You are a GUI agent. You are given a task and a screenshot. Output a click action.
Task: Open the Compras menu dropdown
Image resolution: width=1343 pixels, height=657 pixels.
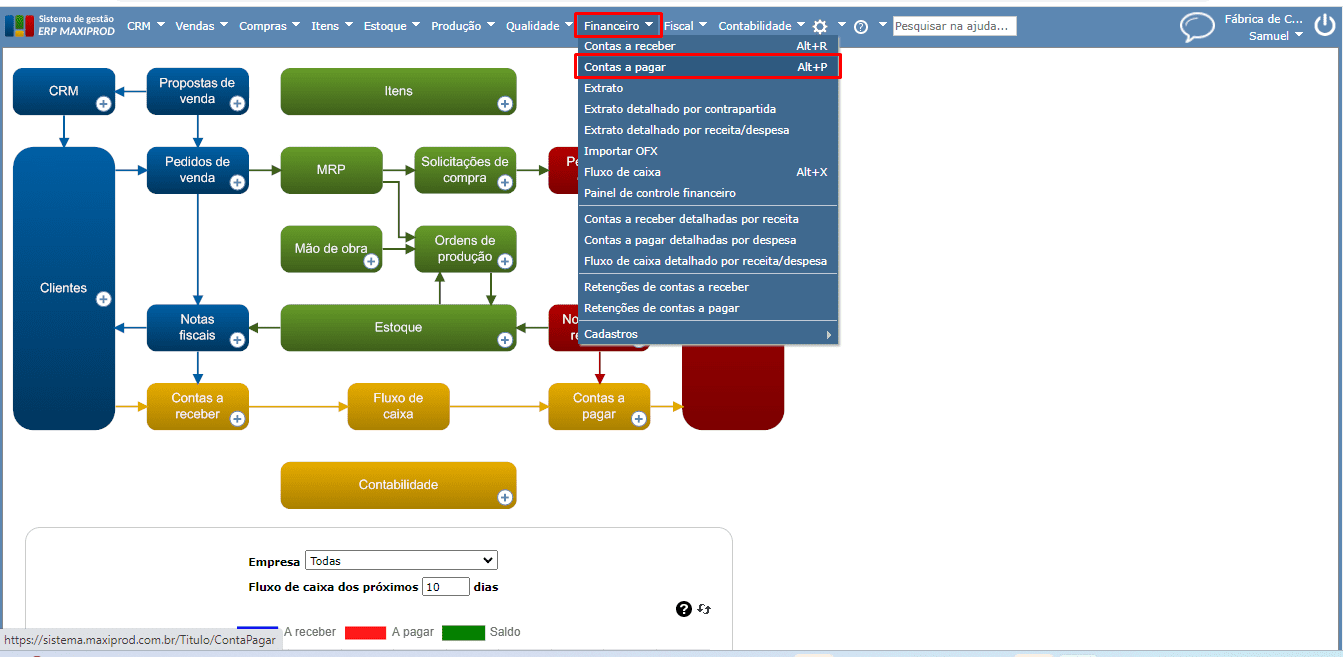point(270,26)
